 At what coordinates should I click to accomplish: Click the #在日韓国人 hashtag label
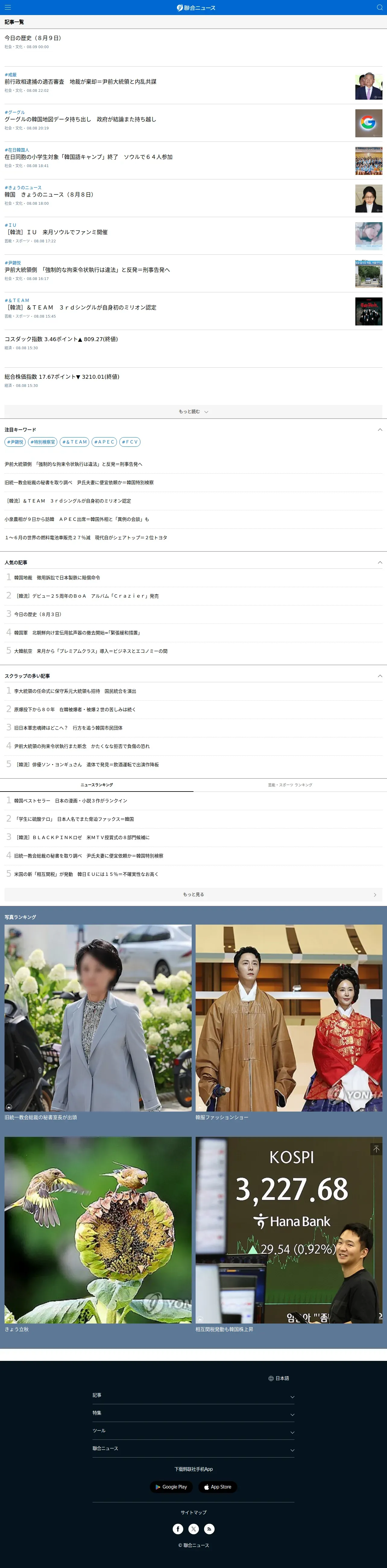[17, 150]
